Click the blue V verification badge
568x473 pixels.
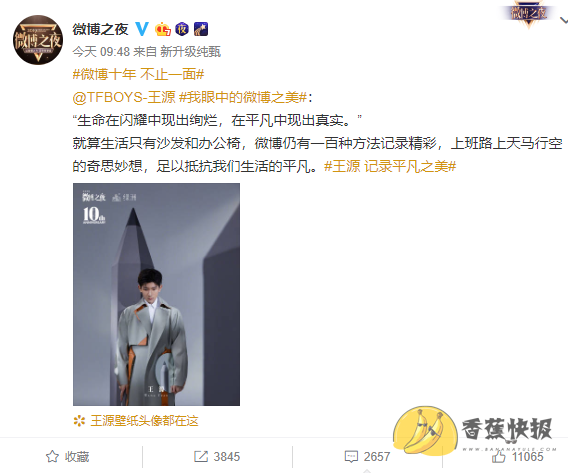coord(142,29)
